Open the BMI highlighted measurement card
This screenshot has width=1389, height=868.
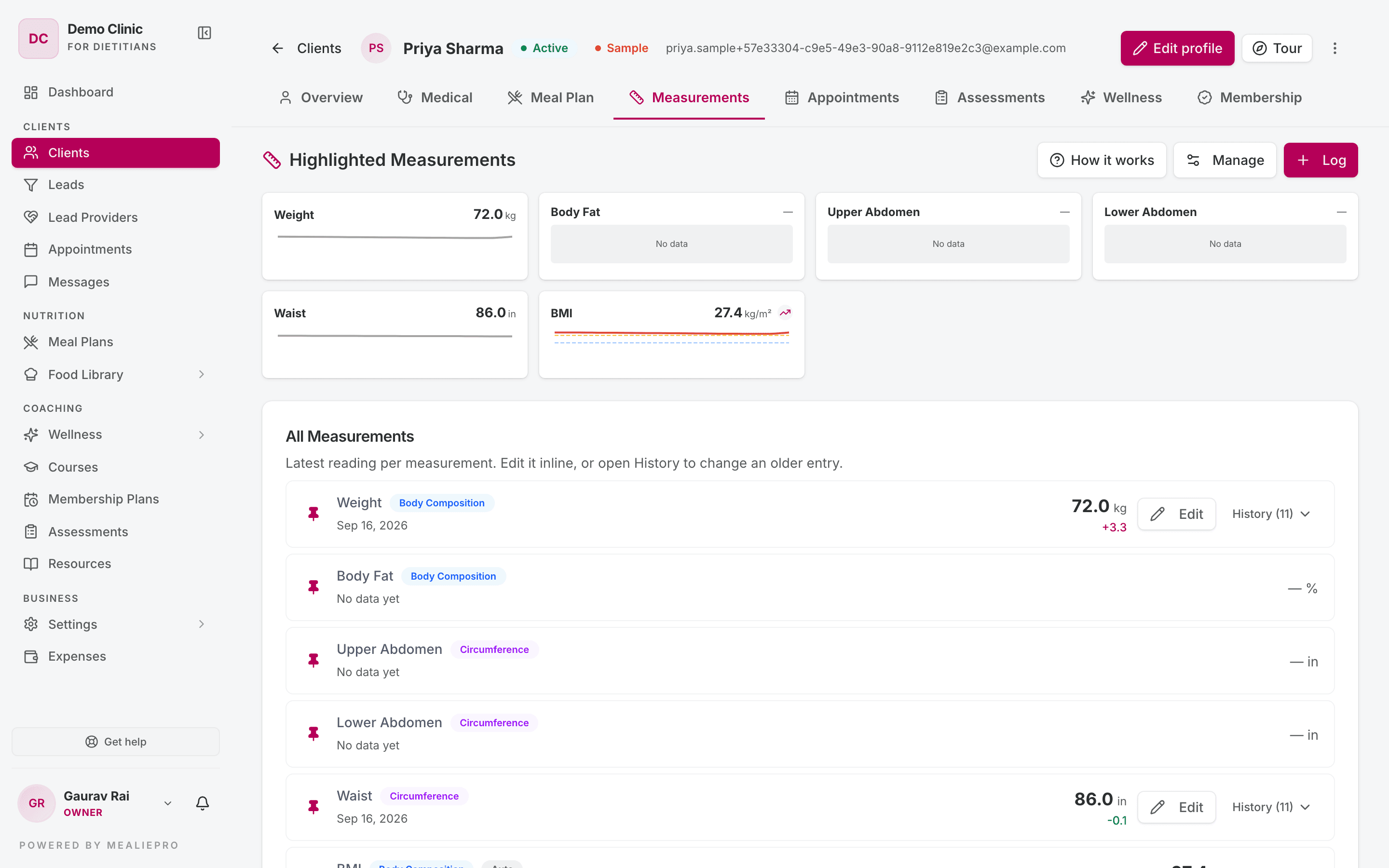671,335
